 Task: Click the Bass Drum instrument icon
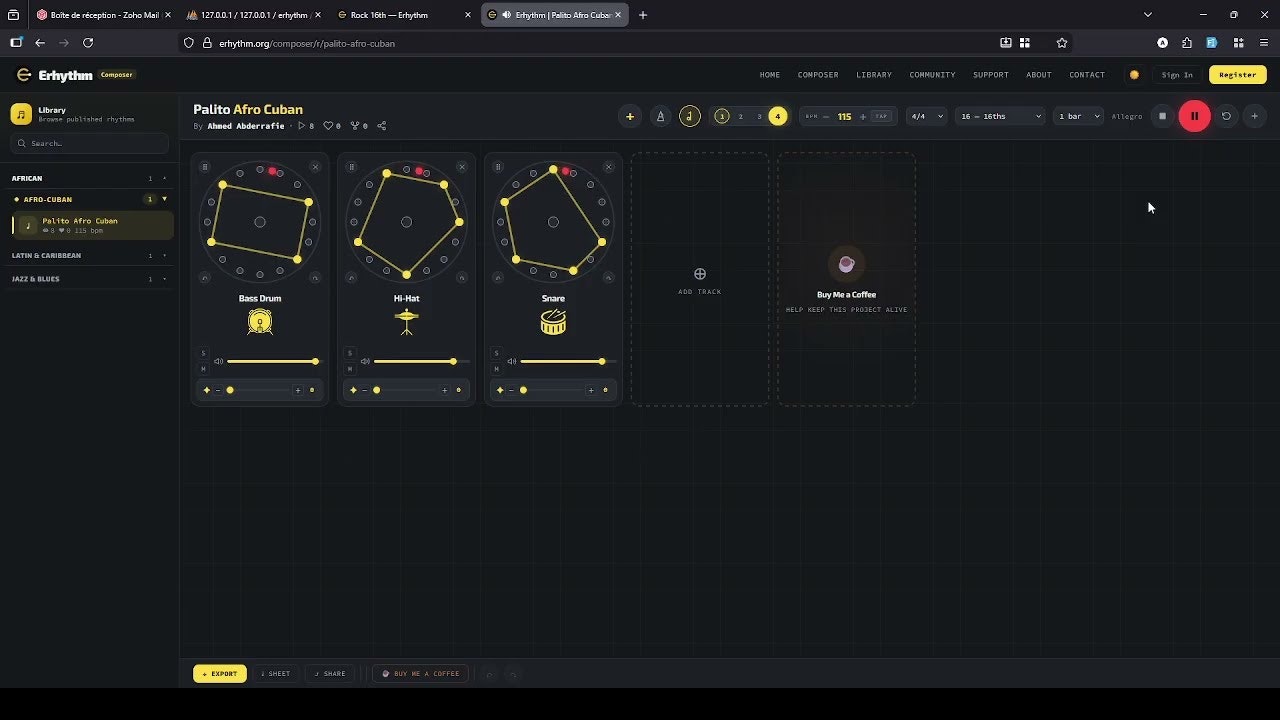260,322
